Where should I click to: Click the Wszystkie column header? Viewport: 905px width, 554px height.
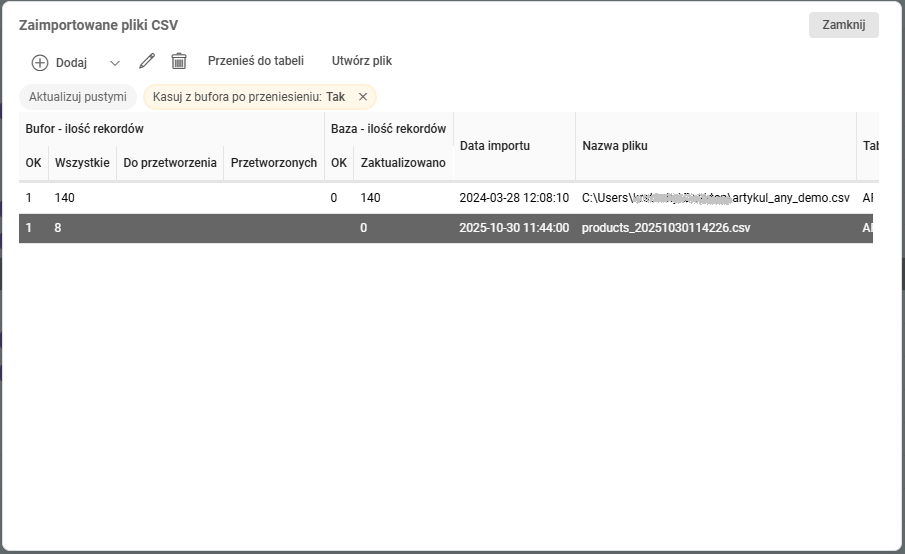(x=82, y=163)
